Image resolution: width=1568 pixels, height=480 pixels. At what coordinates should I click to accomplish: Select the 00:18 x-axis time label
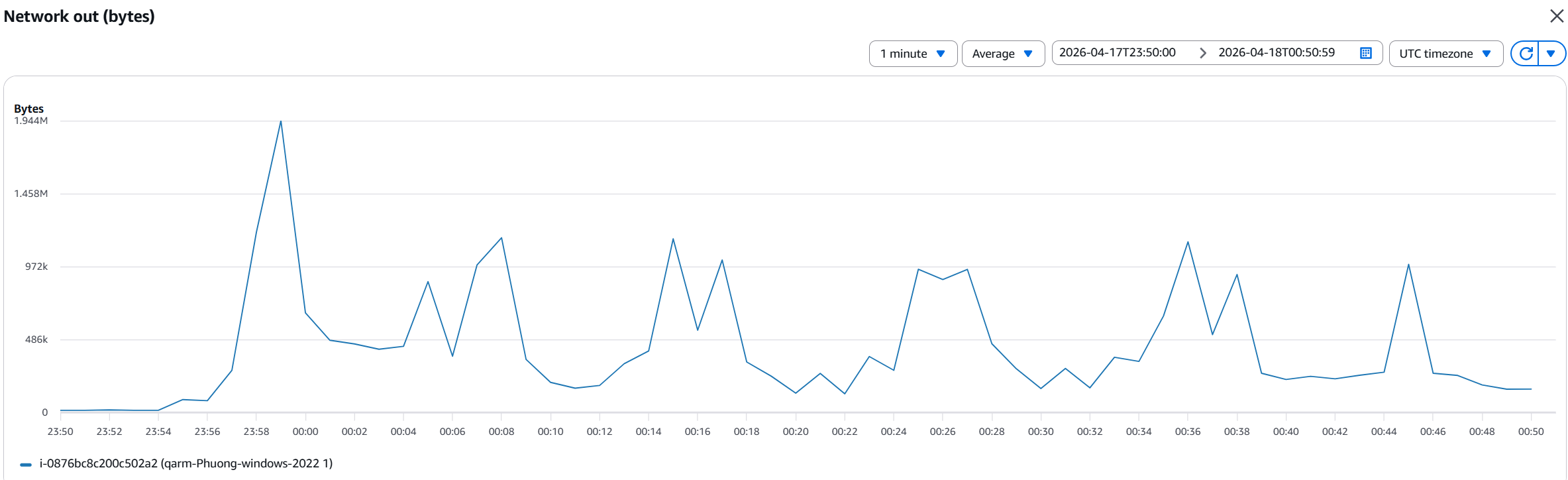point(747,432)
